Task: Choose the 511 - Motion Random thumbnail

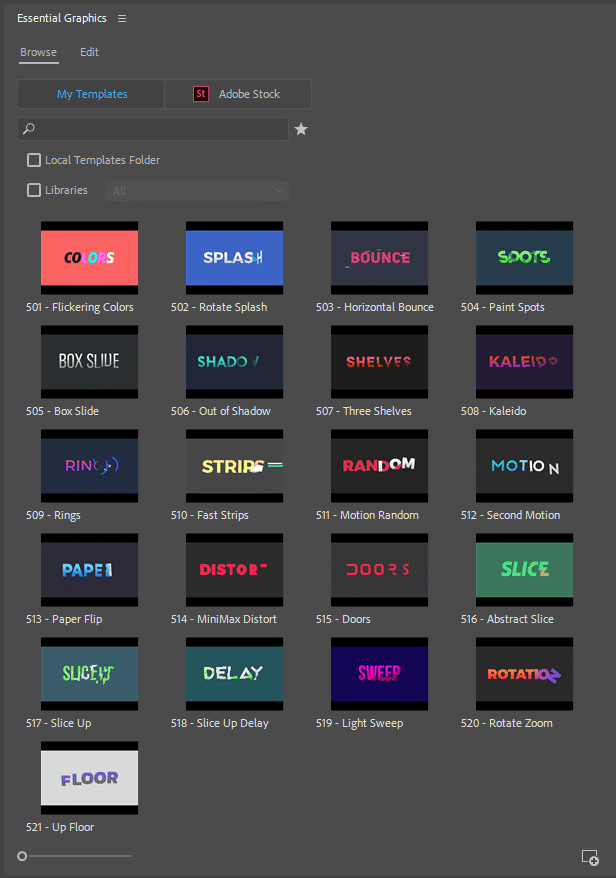Action: click(x=379, y=466)
